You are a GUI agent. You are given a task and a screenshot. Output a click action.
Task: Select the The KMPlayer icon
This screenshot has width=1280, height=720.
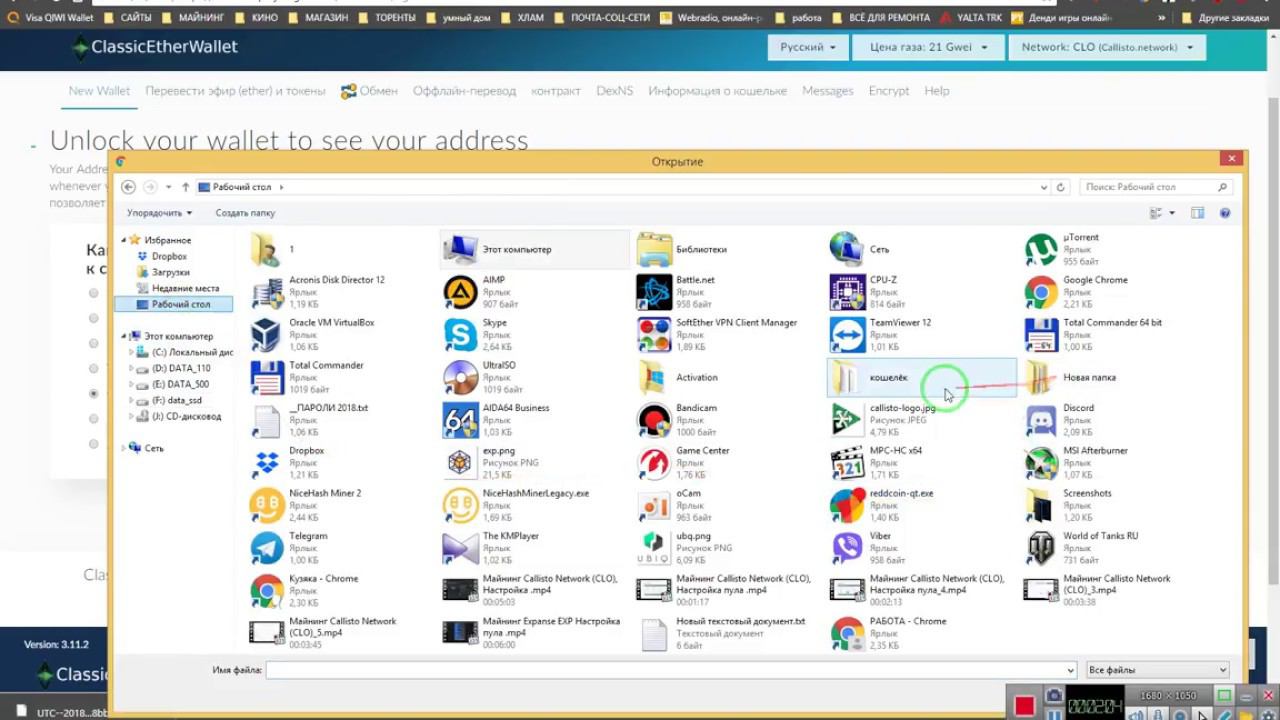[x=460, y=548]
